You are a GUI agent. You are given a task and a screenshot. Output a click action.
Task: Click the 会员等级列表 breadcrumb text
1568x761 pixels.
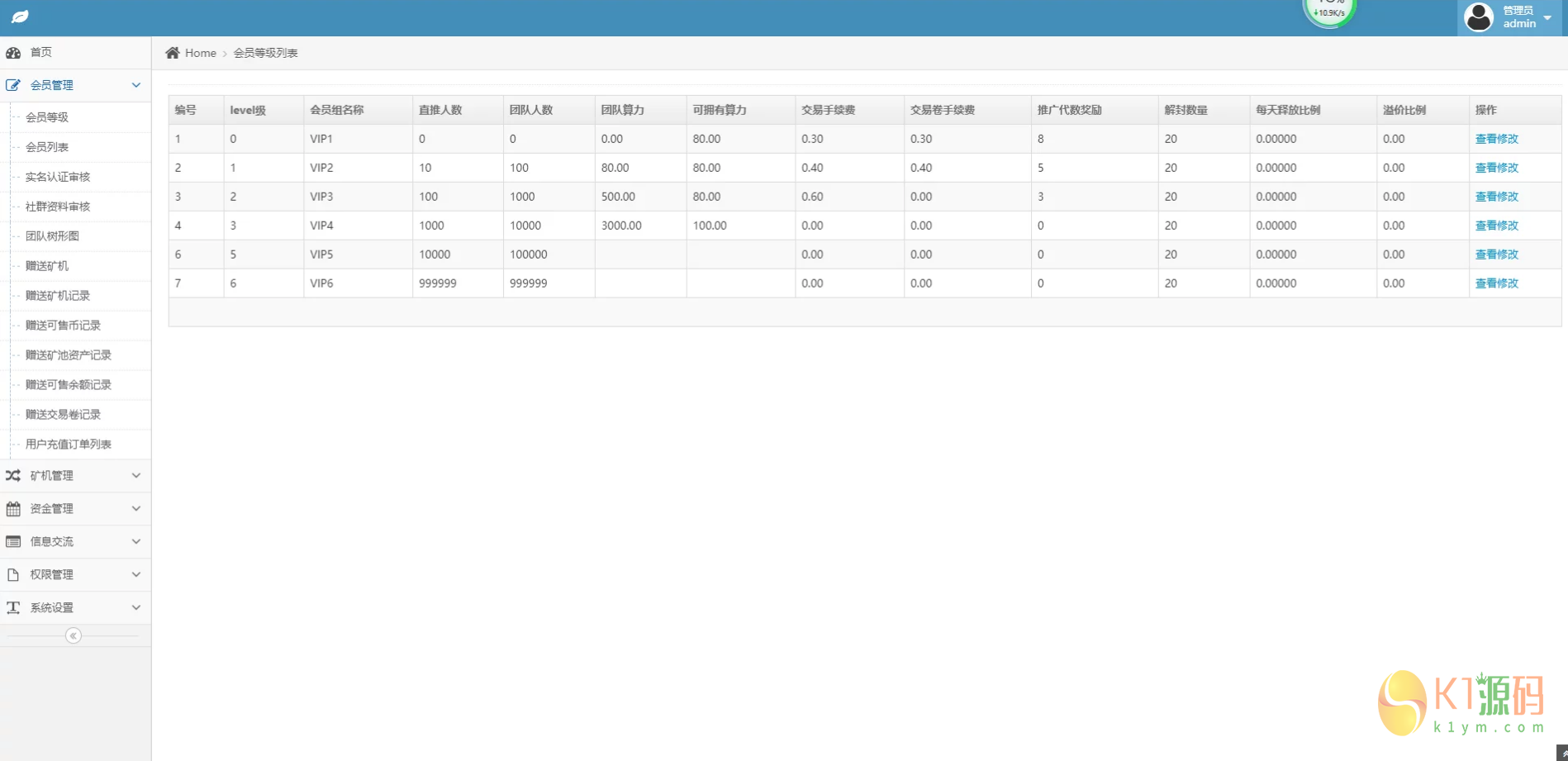(265, 53)
